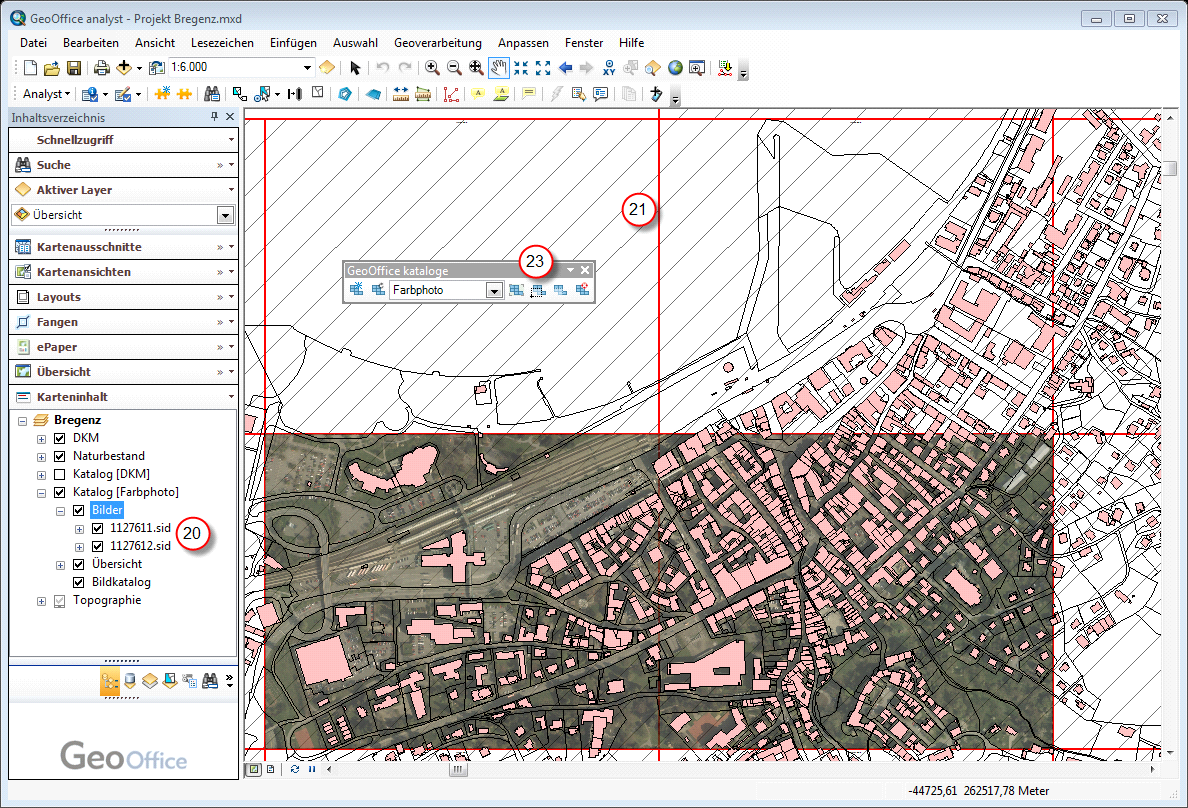1188x808 pixels.
Task: Toggle visibility of 1127611.sid
Action: tap(97, 528)
